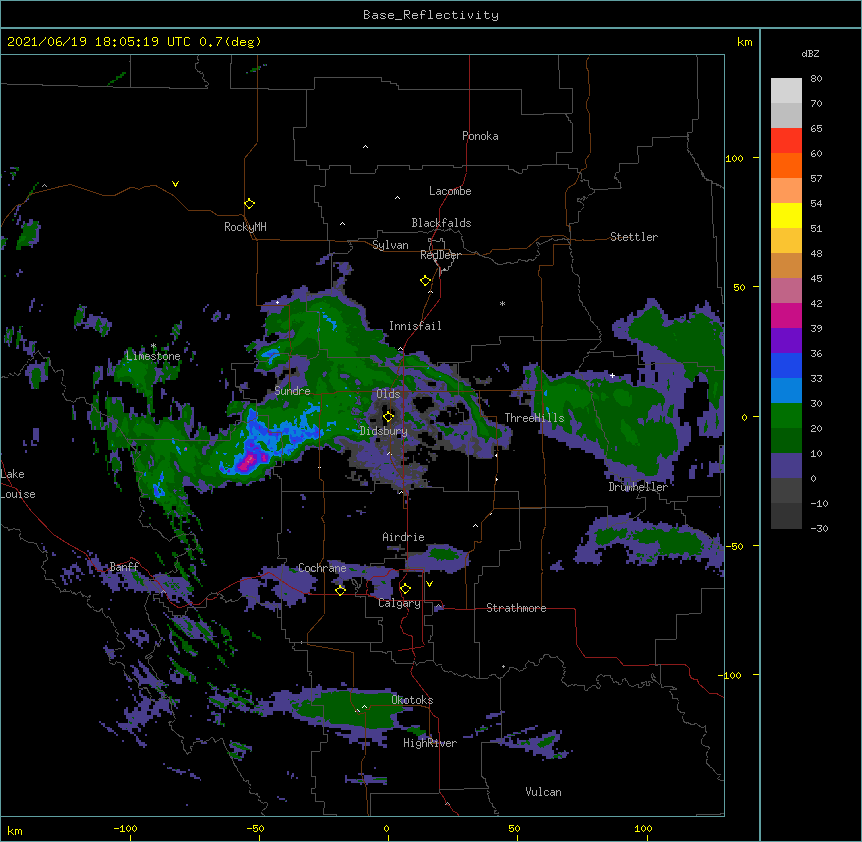This screenshot has width=862, height=842.
Task: Select the yellow V marker northwest of RockyMH
Action: pos(175,184)
